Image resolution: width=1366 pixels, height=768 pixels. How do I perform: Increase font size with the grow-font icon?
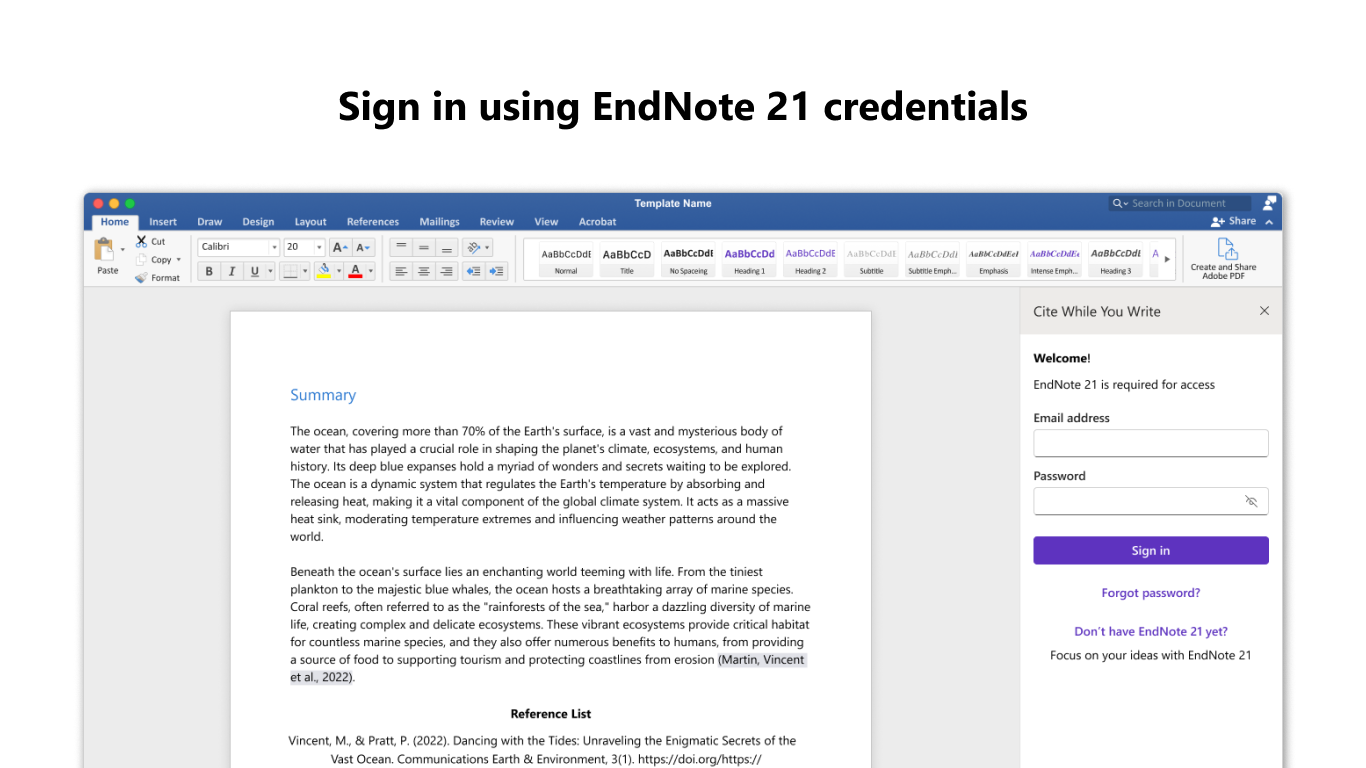340,247
